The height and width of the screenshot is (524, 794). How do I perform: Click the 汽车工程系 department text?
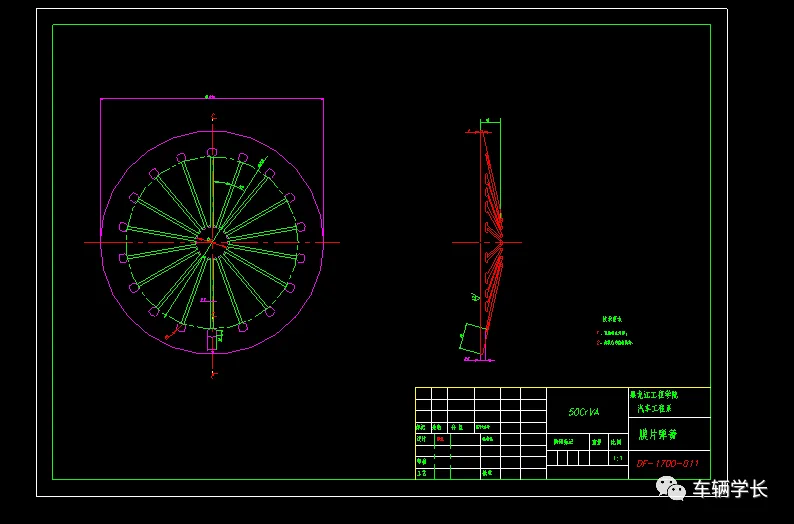point(654,408)
